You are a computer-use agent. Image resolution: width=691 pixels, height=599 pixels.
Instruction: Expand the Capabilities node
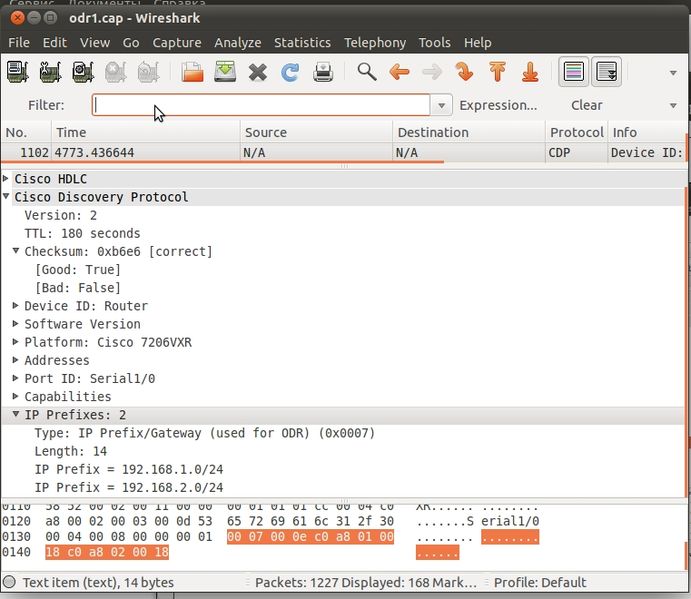(16, 396)
